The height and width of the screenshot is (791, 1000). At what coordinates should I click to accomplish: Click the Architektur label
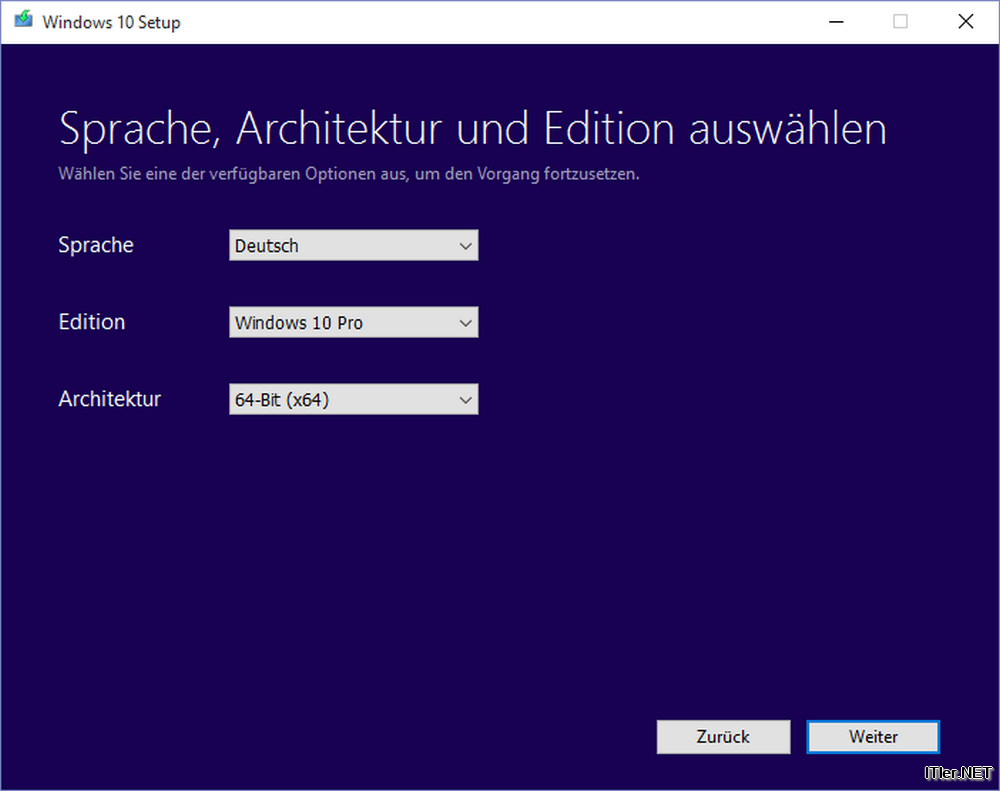tap(109, 399)
